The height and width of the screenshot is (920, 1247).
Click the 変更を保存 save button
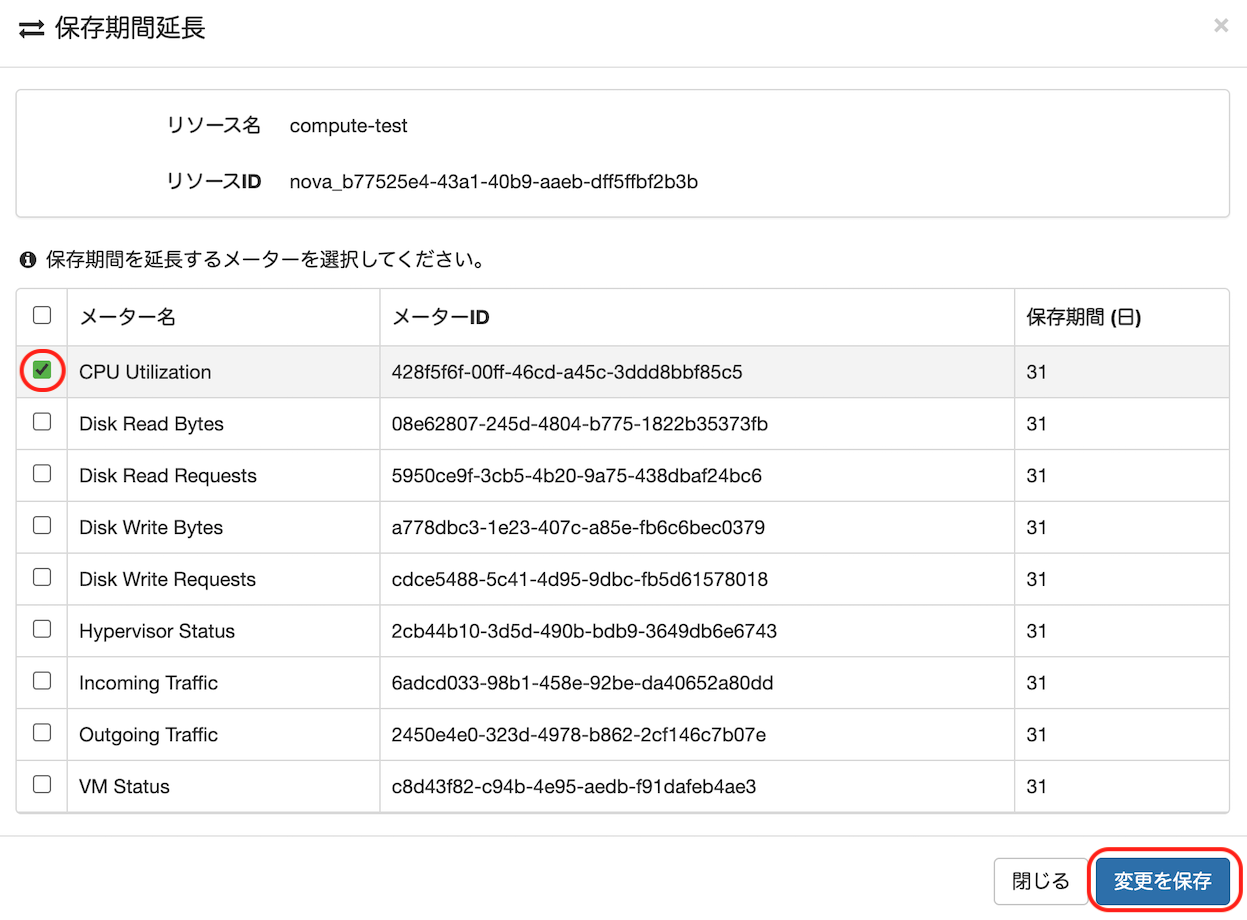pyautogui.click(x=1162, y=881)
